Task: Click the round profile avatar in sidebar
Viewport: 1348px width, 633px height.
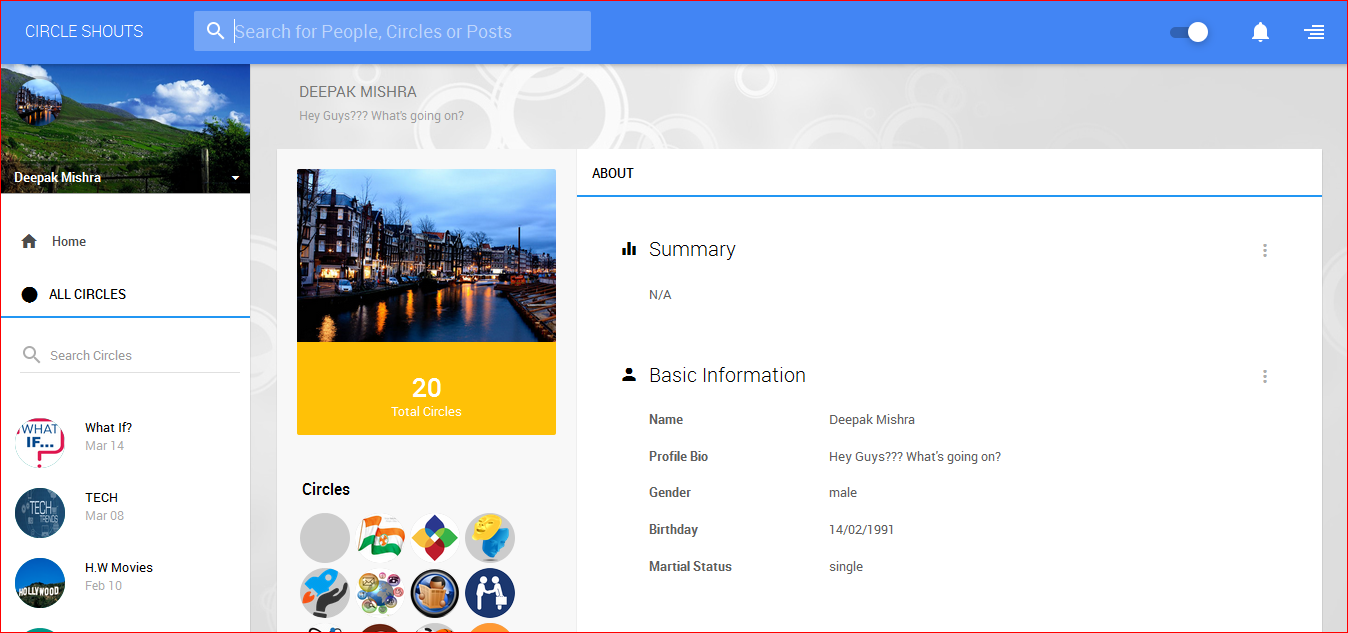Action: [39, 101]
